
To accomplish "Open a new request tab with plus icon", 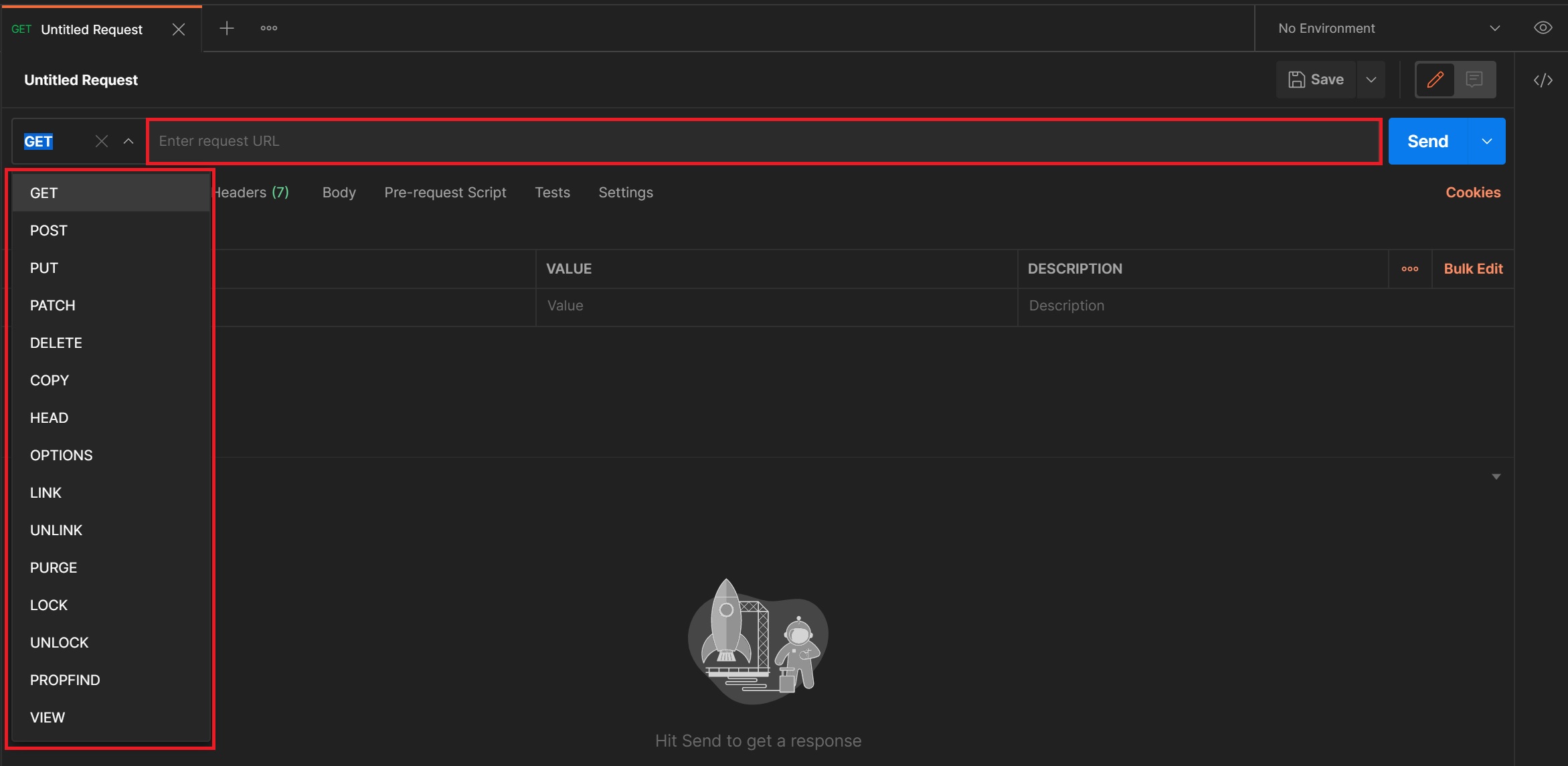I will point(227,28).
